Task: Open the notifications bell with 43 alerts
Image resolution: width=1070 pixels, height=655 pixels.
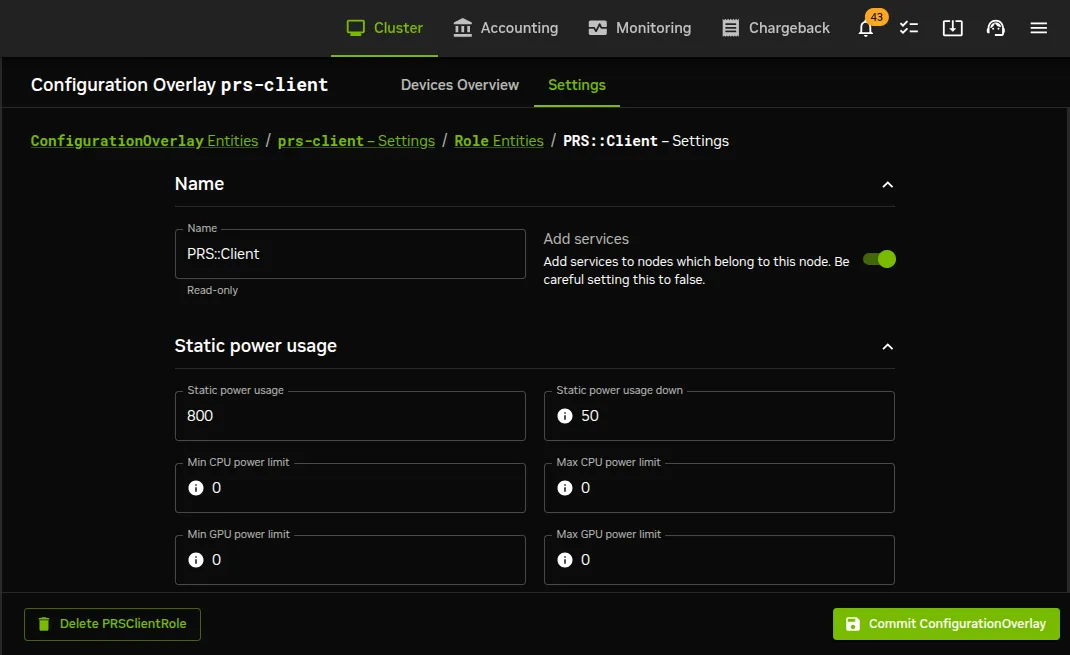Action: click(x=866, y=28)
